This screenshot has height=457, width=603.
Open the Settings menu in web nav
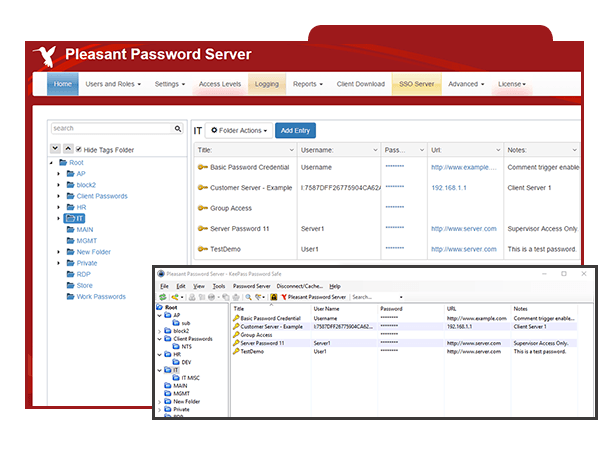coord(170,84)
